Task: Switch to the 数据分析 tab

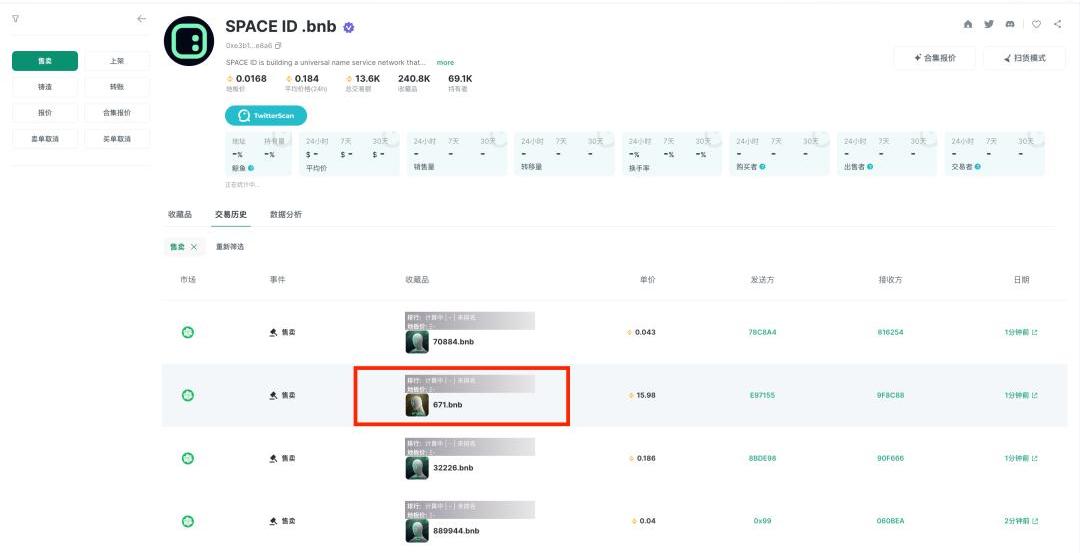Action: coord(285,215)
